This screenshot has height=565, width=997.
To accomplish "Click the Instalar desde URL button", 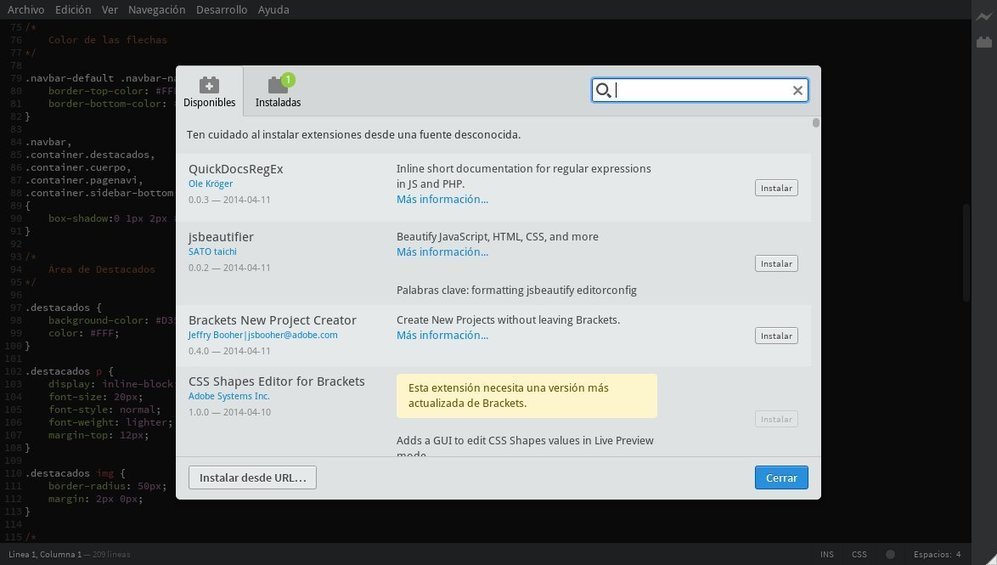I will pos(252,478).
